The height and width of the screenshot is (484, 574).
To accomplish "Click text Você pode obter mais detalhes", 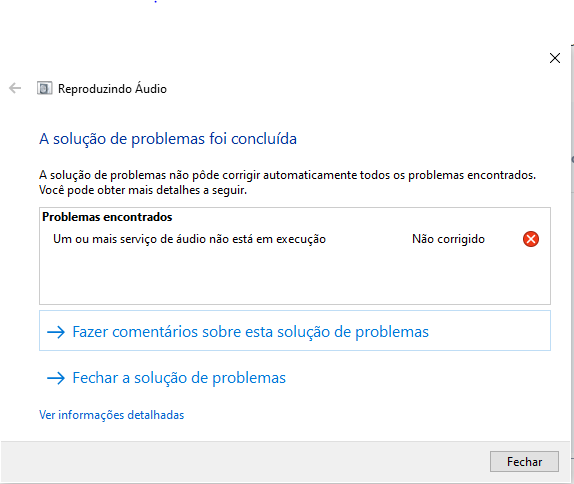I will pos(143,190).
